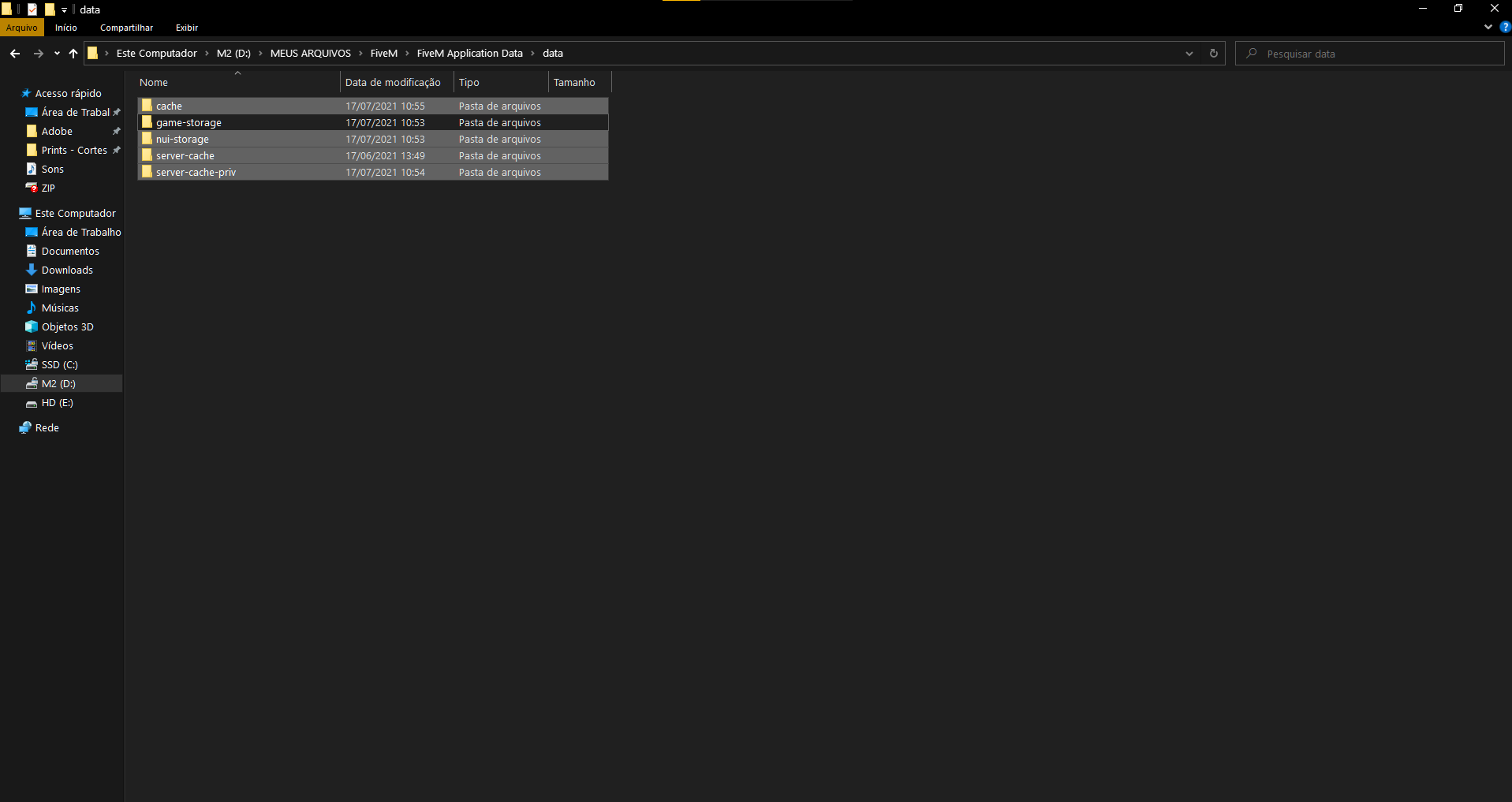Image resolution: width=1512 pixels, height=802 pixels.
Task: Refresh the folder using the refresh icon
Action: click(1213, 53)
